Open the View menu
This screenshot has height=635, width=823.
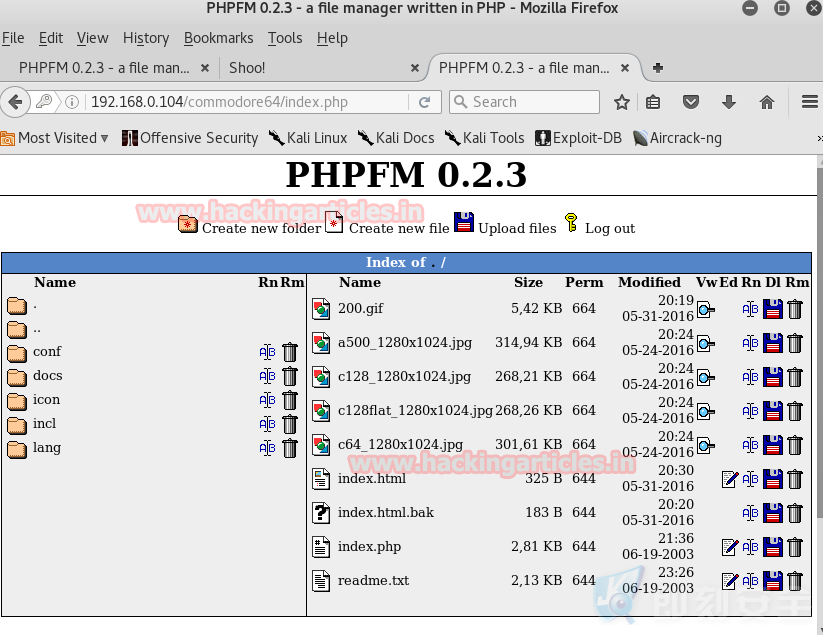click(x=92, y=38)
